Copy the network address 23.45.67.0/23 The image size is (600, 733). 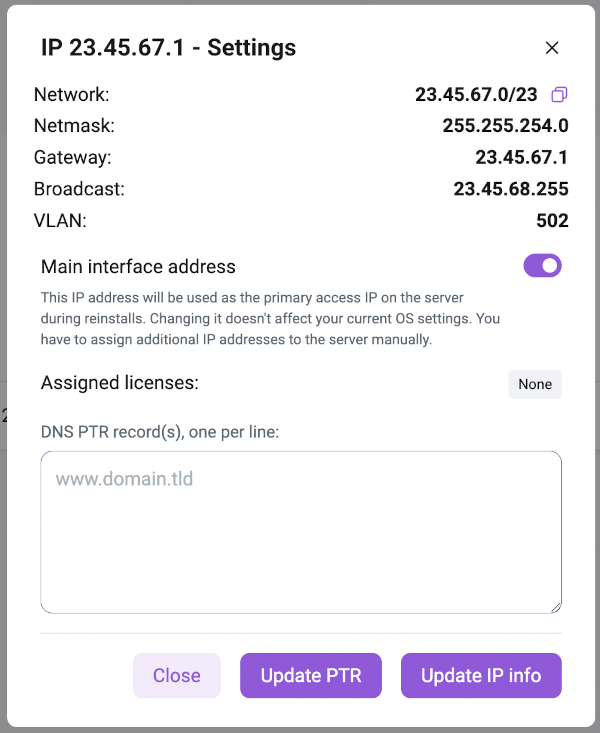pos(560,95)
